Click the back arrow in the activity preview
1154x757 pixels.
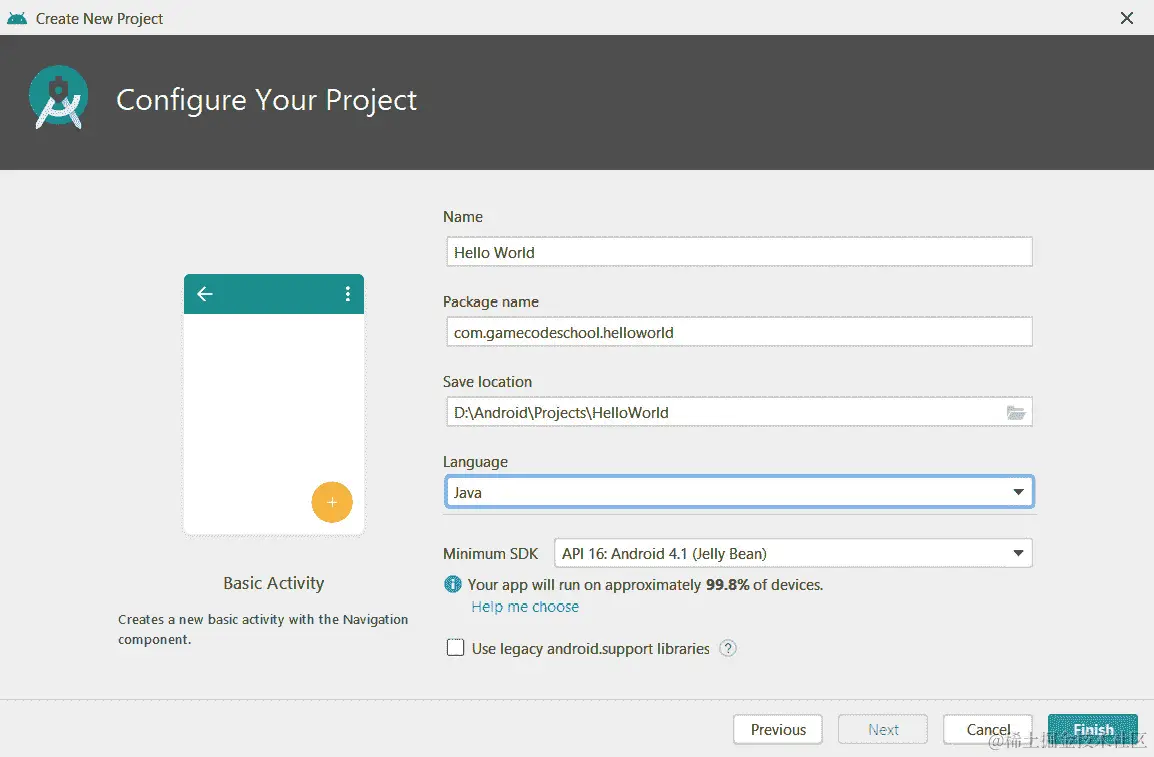(205, 294)
